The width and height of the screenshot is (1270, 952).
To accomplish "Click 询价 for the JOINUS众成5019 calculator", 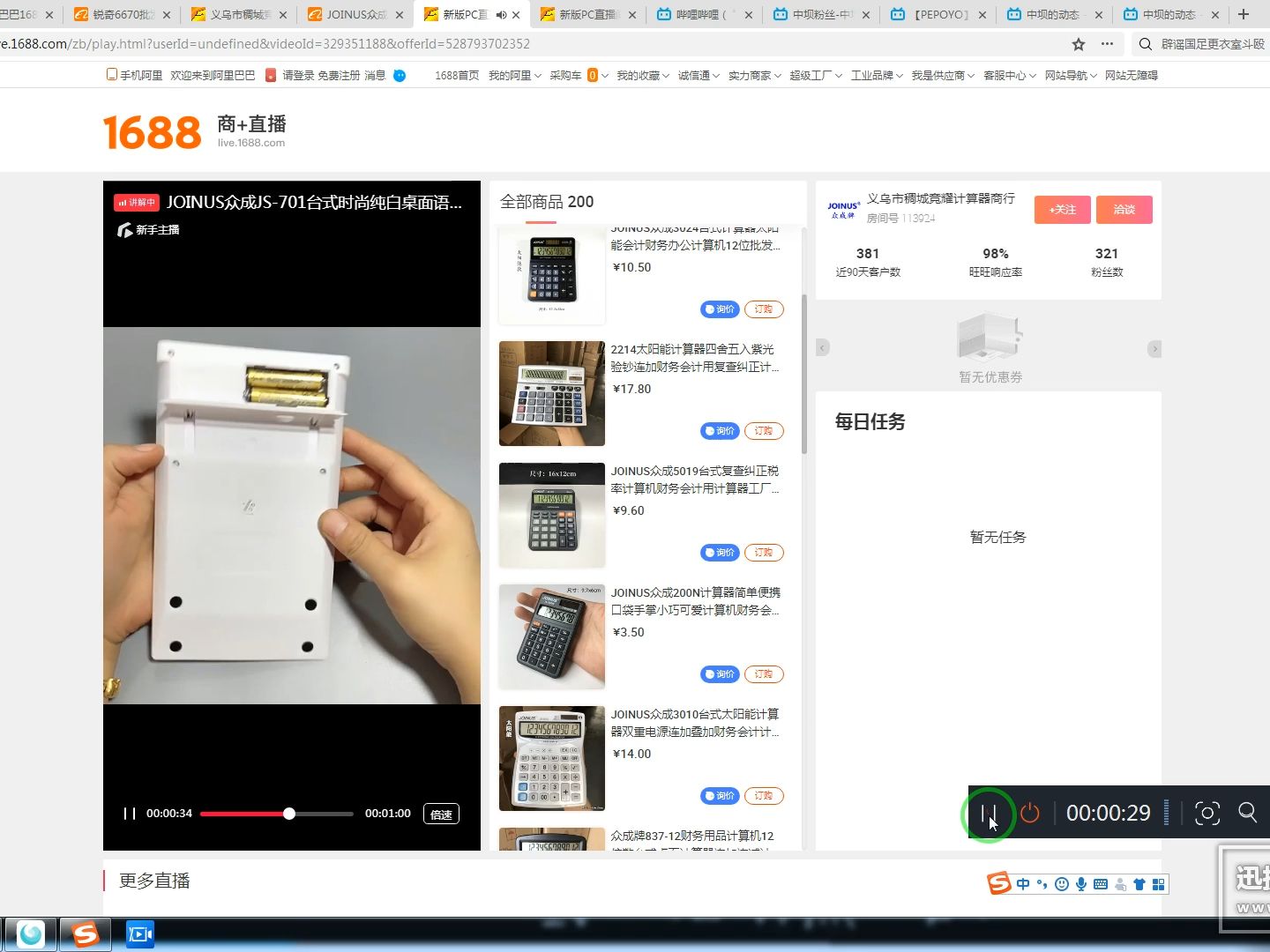I will (x=720, y=553).
